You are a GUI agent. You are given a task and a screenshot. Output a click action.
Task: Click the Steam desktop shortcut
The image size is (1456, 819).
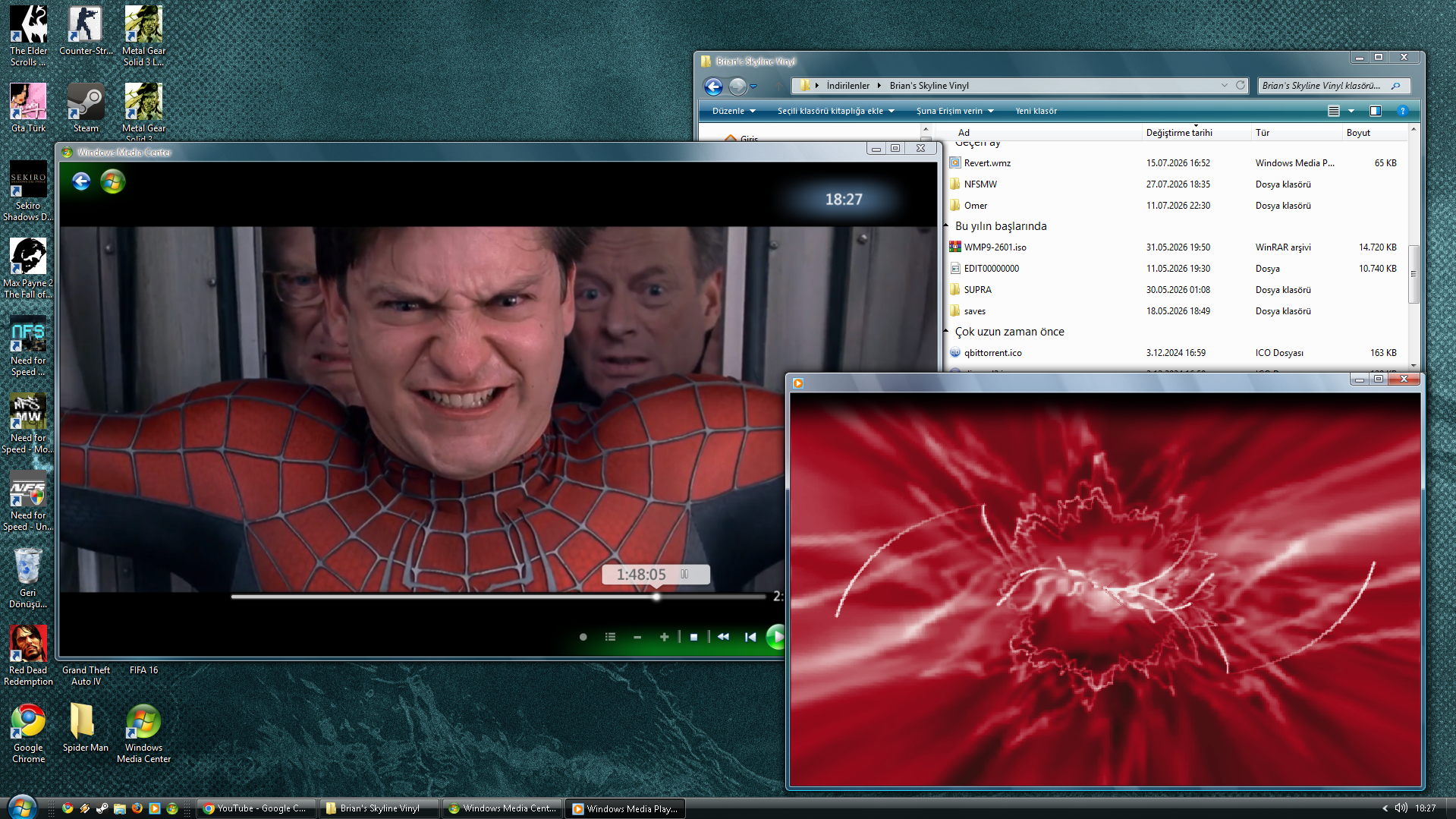pyautogui.click(x=86, y=108)
